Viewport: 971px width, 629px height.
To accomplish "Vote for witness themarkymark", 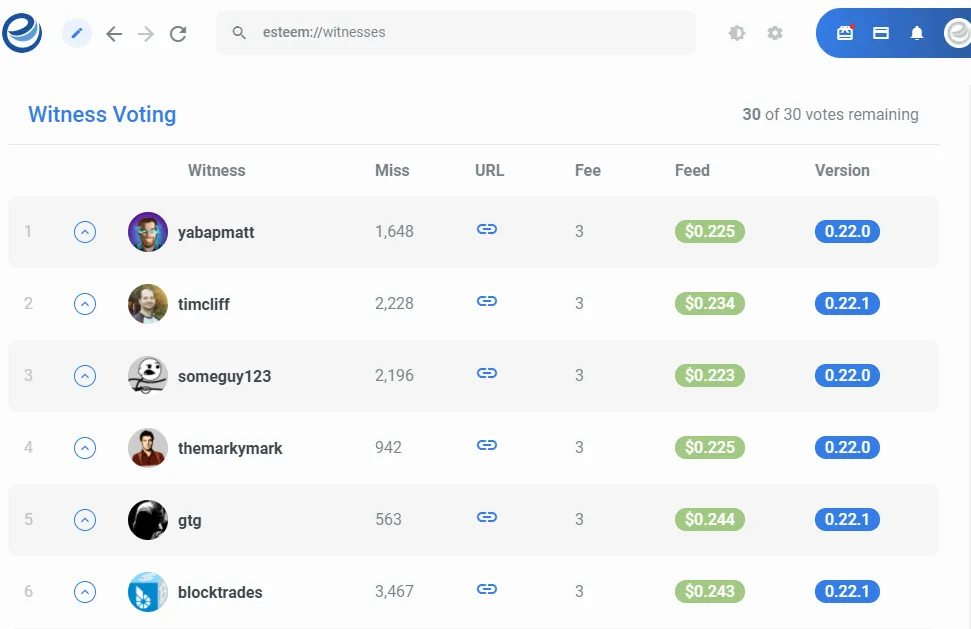I will pyautogui.click(x=85, y=447).
